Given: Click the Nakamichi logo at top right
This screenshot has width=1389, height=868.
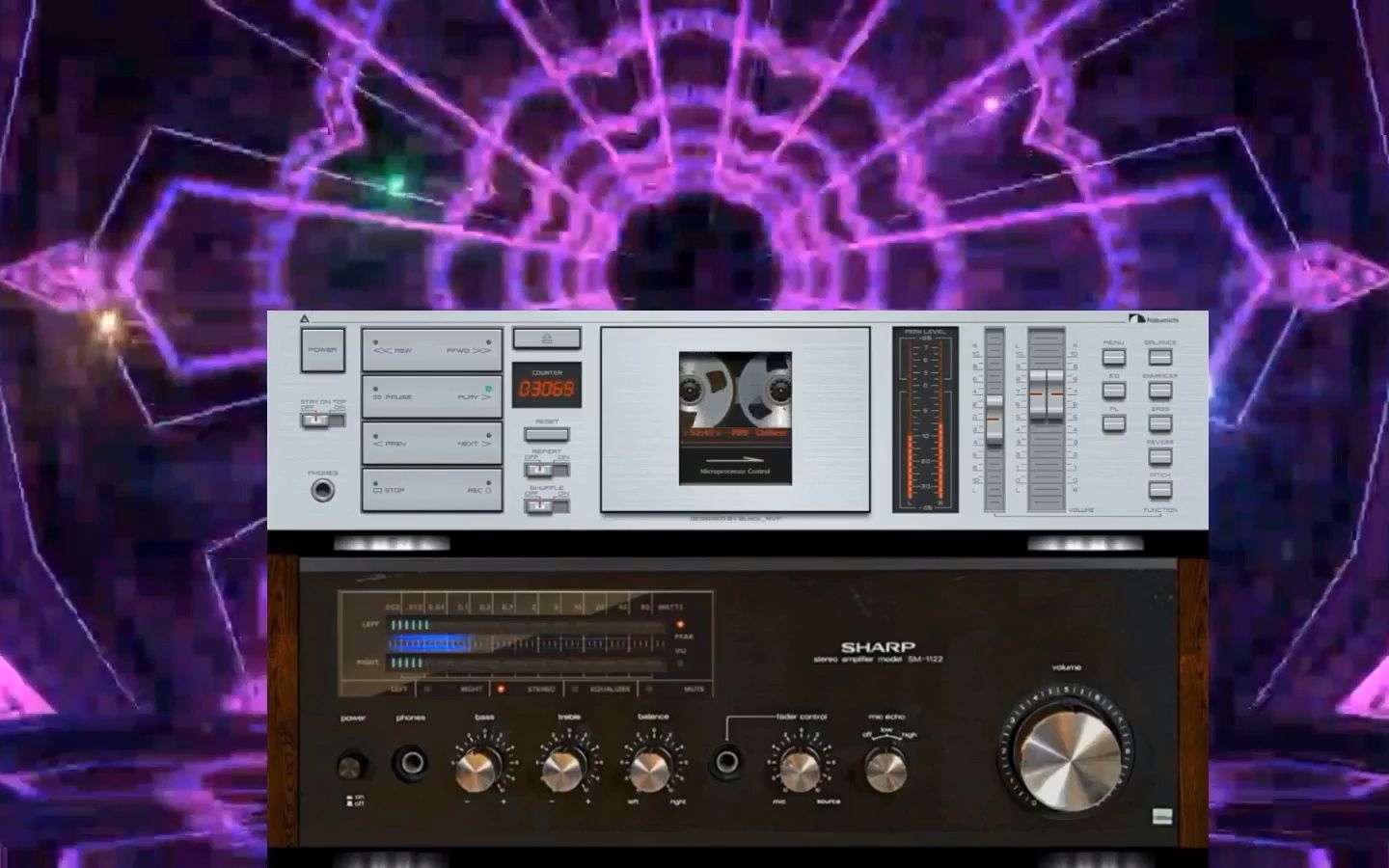Looking at the screenshot, I should point(1154,319).
